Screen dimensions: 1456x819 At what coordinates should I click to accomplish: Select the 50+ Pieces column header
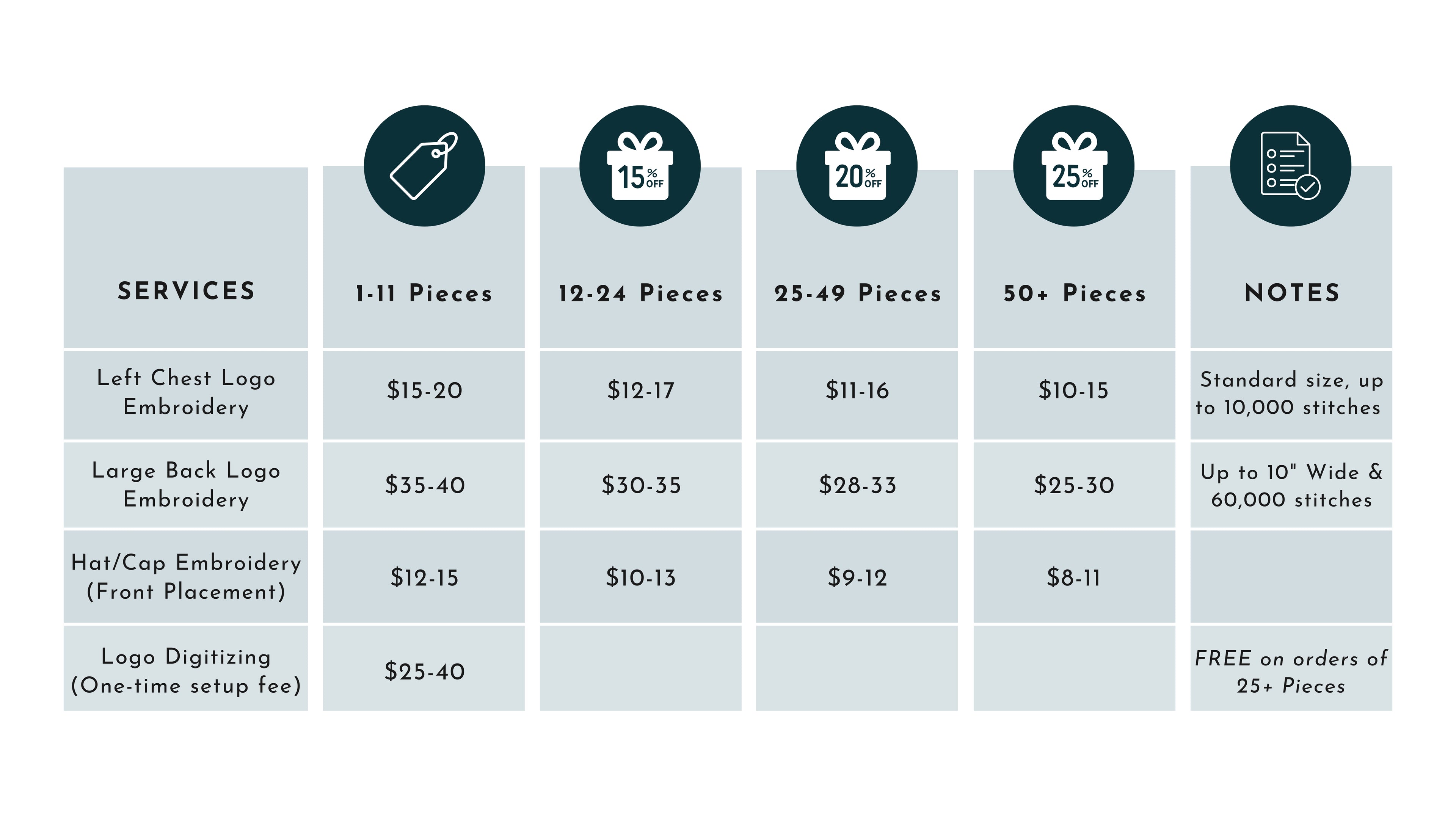[1075, 293]
